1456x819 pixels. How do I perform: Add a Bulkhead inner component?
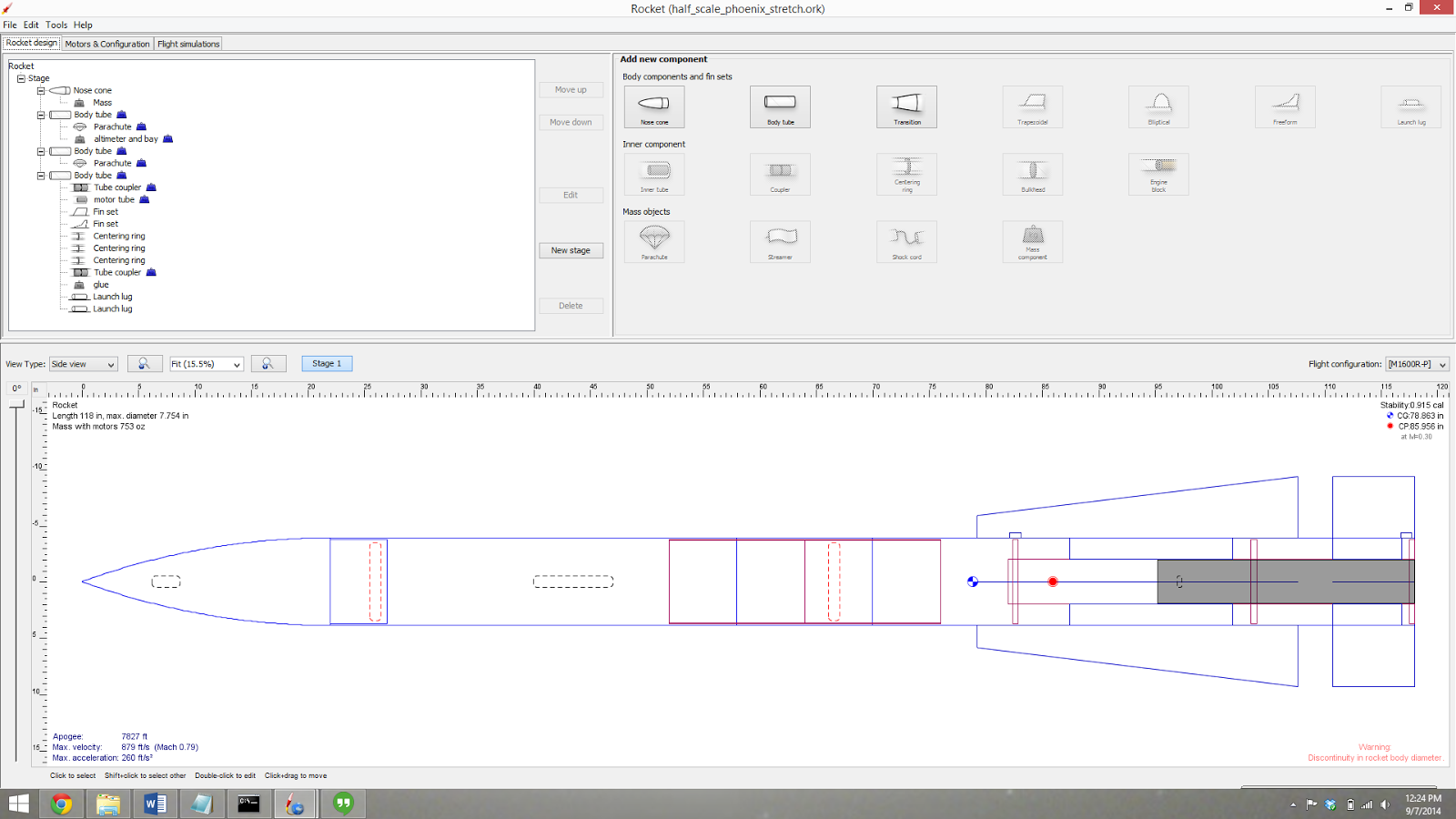pyautogui.click(x=1032, y=174)
